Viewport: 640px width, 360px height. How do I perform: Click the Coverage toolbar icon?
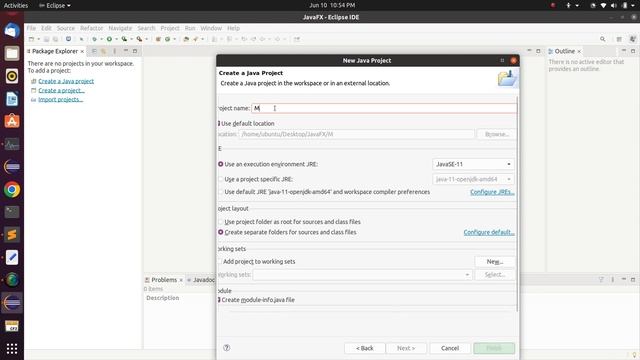click(x=124, y=39)
